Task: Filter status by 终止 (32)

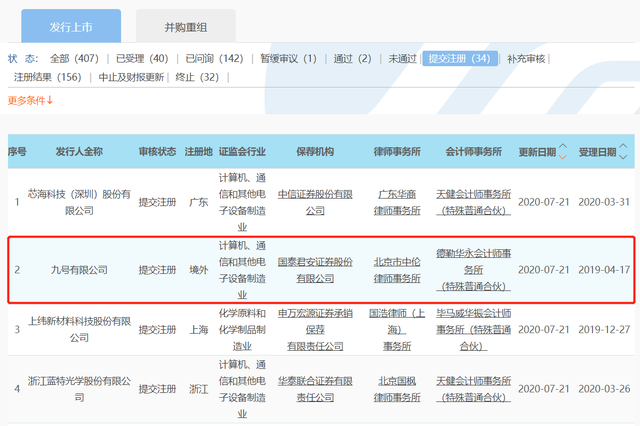Action: (197, 77)
